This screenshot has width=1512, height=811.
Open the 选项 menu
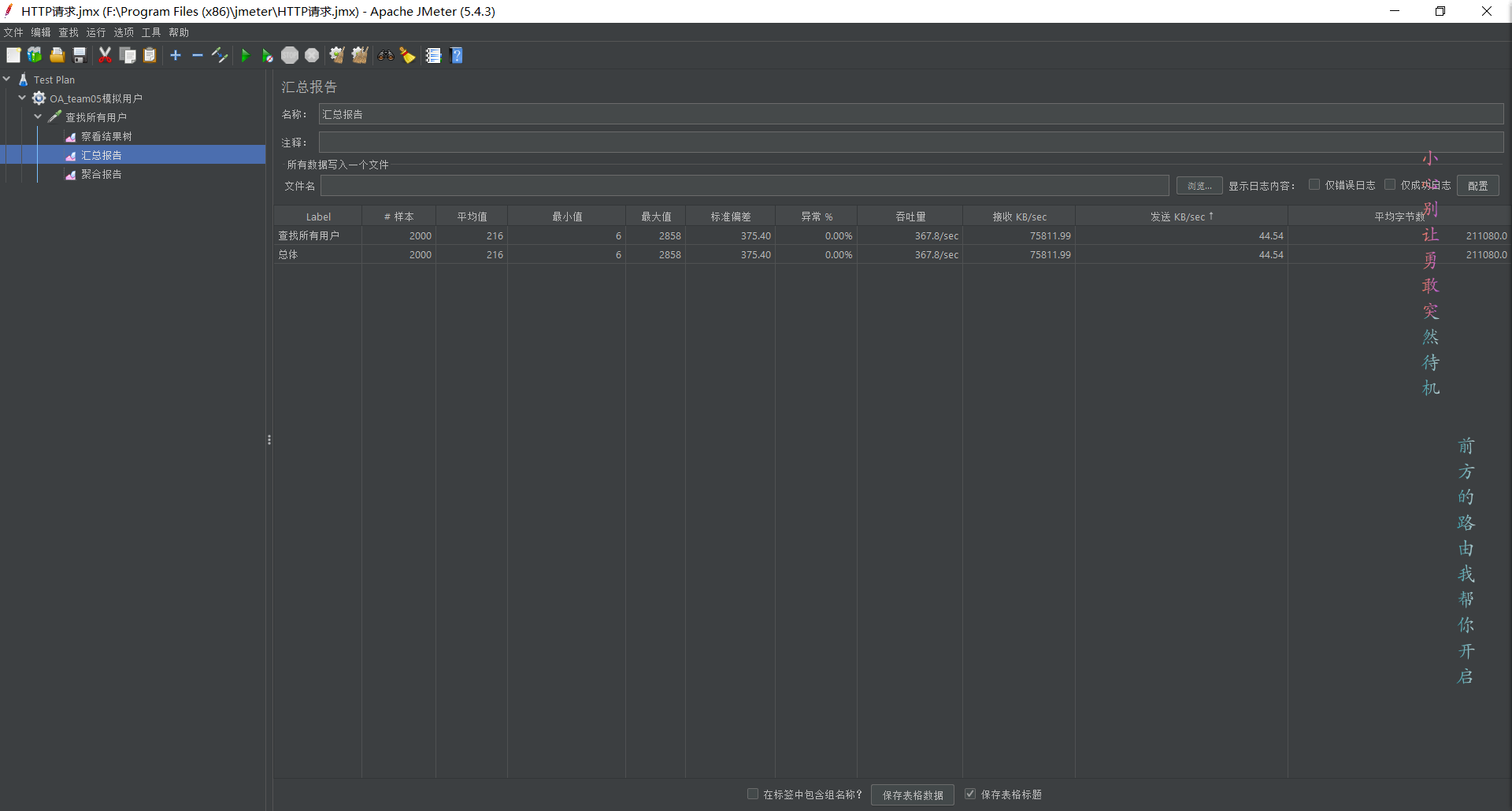[x=124, y=32]
